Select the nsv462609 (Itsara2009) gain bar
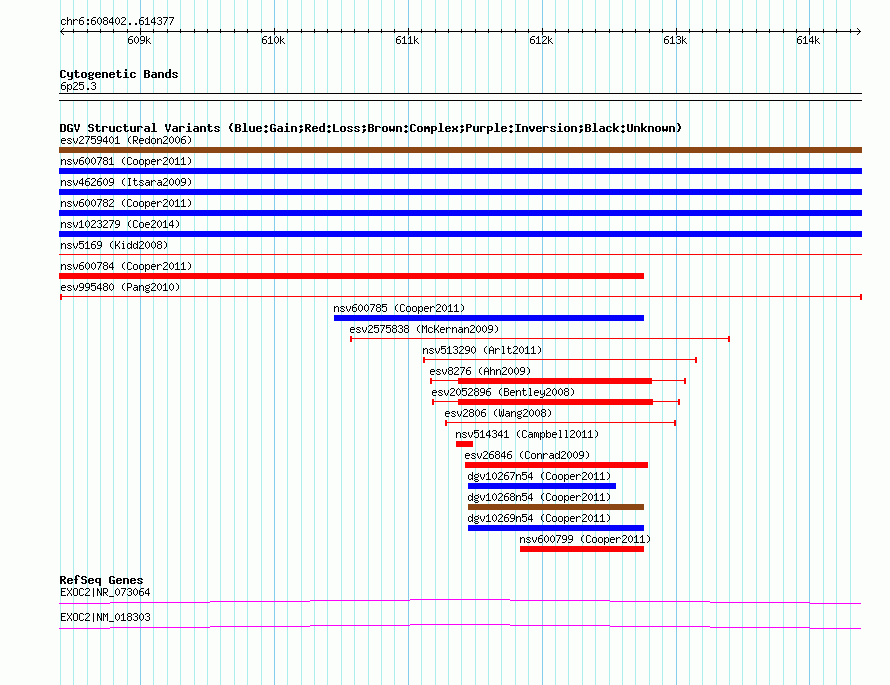The height and width of the screenshot is (685, 890). 460,192
